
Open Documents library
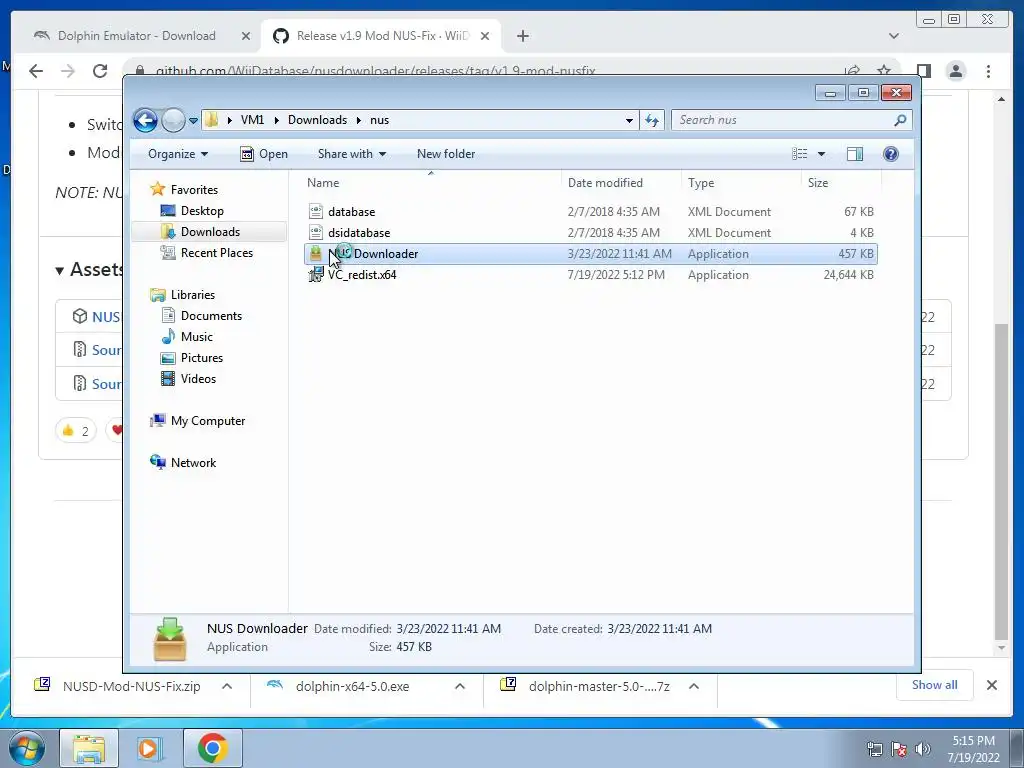[x=211, y=315]
